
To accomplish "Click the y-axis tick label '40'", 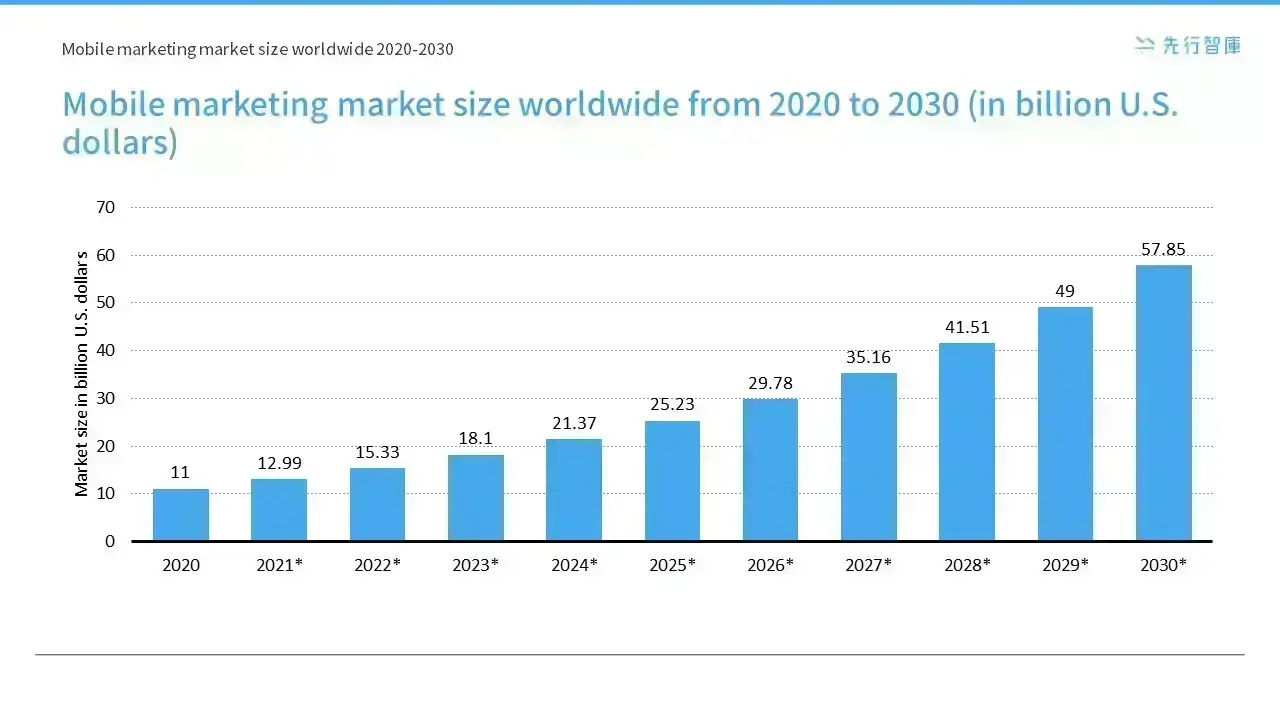I will point(105,351).
